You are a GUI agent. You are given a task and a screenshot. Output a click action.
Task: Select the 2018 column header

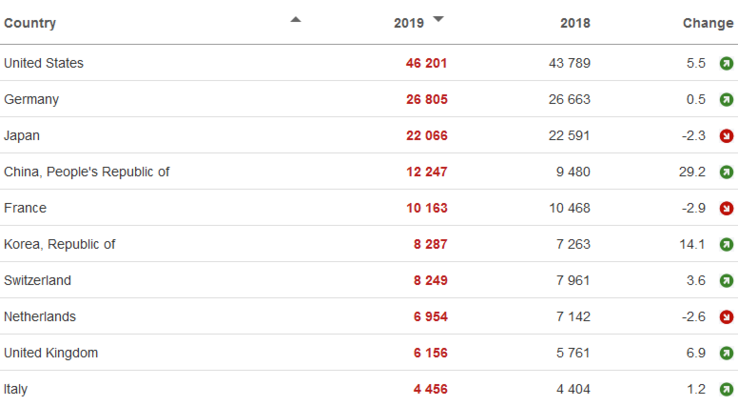pos(575,23)
